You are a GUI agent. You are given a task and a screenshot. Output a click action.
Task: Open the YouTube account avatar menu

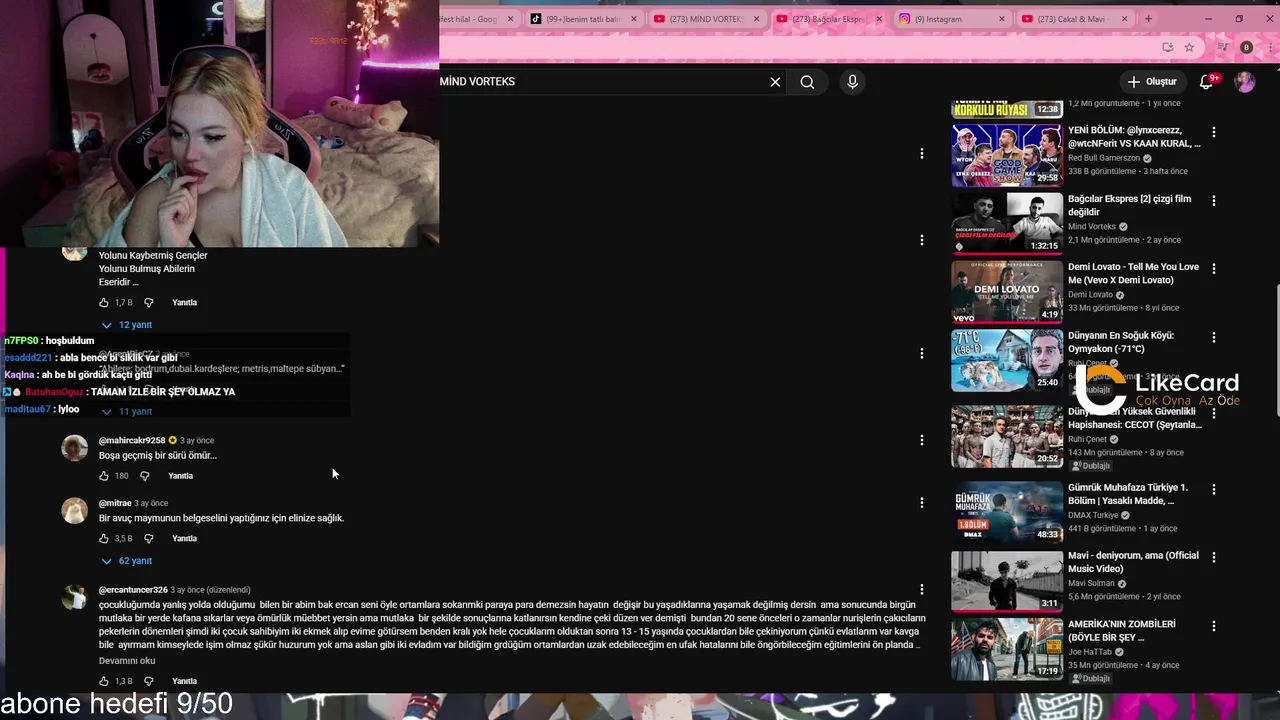(x=1245, y=82)
